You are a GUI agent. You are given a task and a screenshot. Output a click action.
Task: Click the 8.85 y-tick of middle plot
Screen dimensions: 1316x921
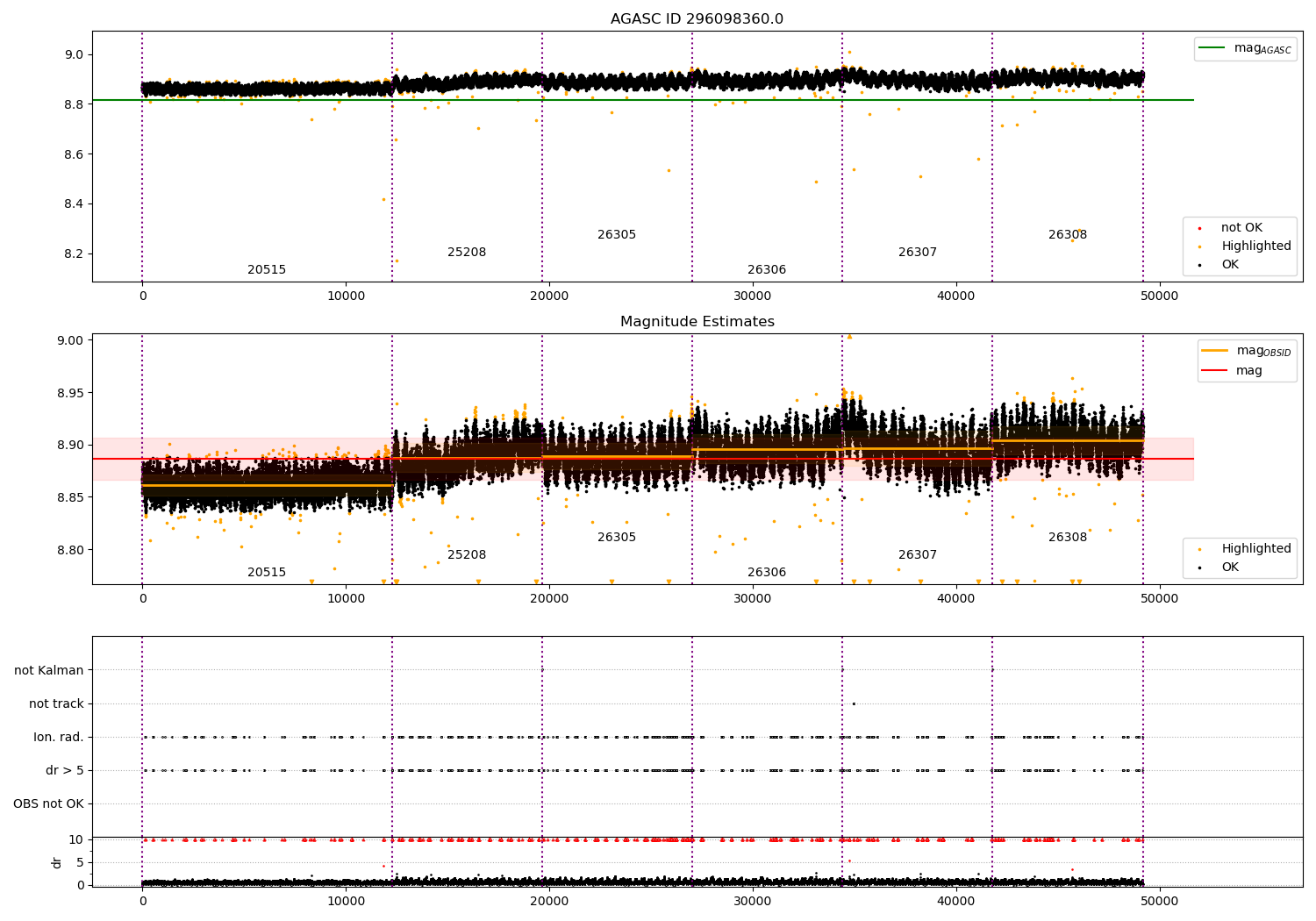(70, 498)
